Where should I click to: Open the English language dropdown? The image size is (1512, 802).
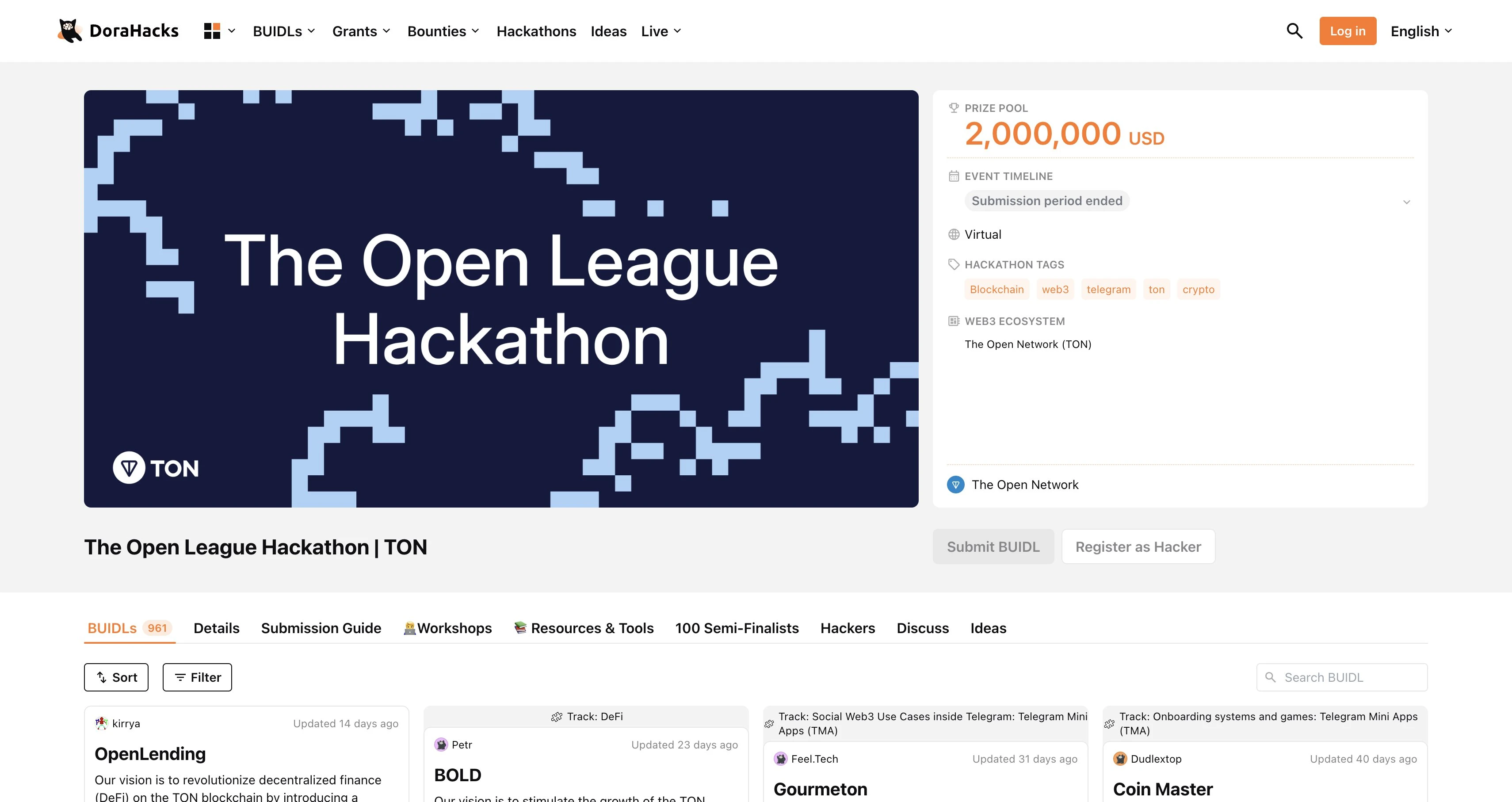[1421, 31]
